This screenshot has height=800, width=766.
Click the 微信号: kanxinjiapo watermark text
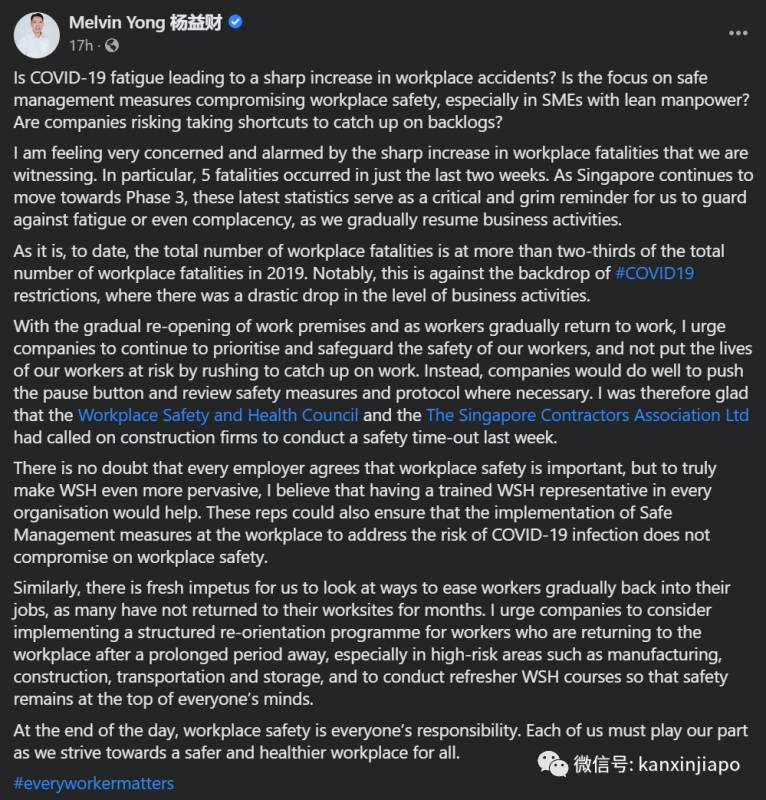(656, 765)
